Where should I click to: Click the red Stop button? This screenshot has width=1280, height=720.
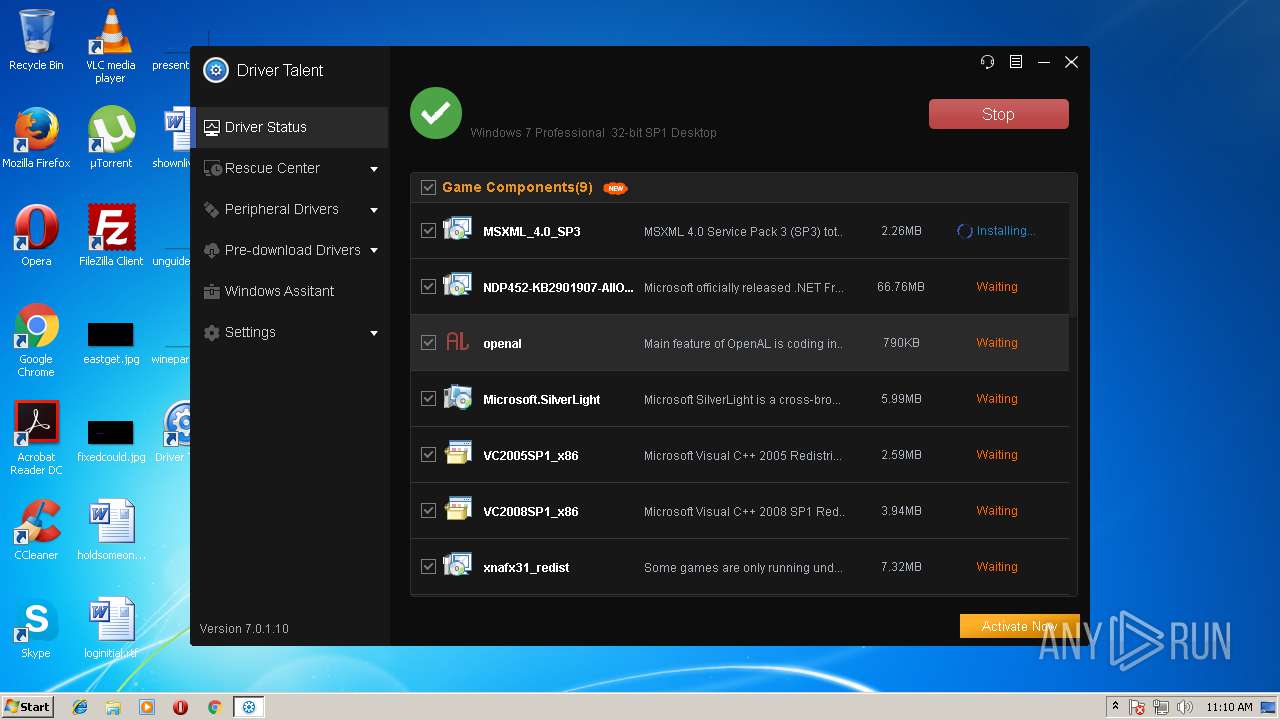[998, 114]
